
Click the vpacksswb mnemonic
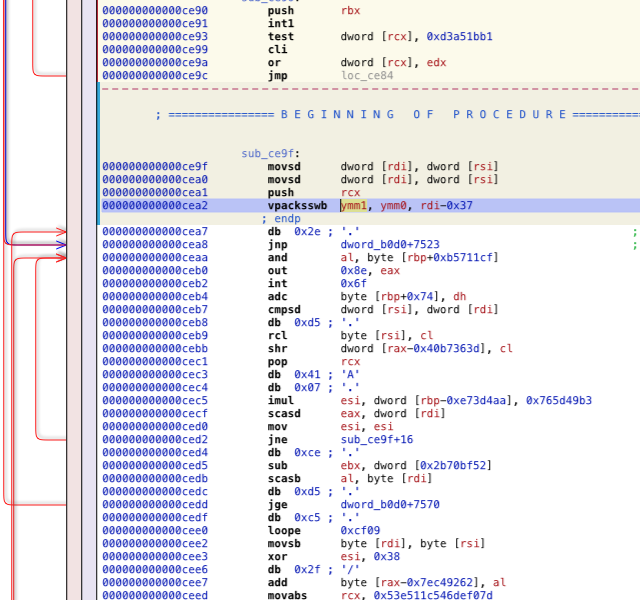click(297, 205)
